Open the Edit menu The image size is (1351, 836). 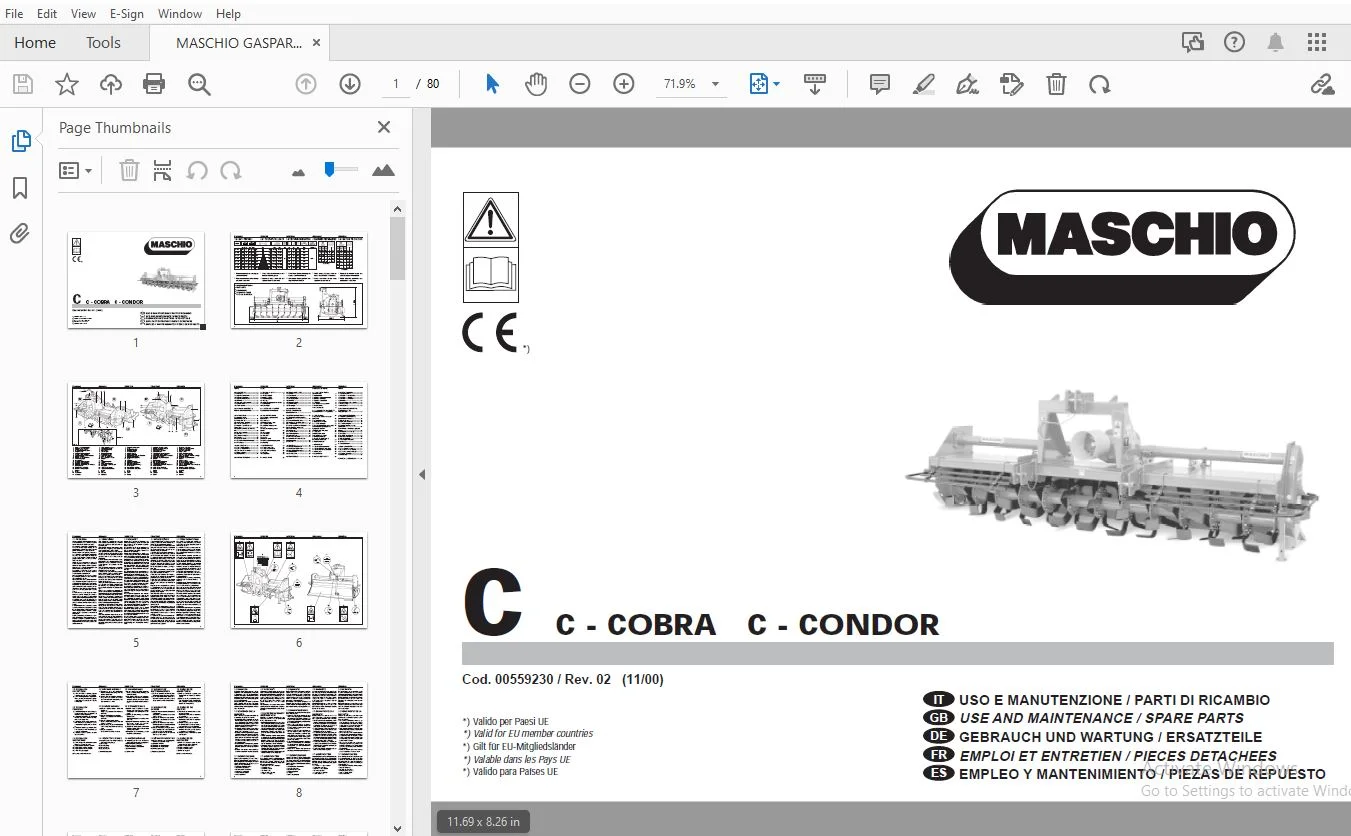coord(47,13)
